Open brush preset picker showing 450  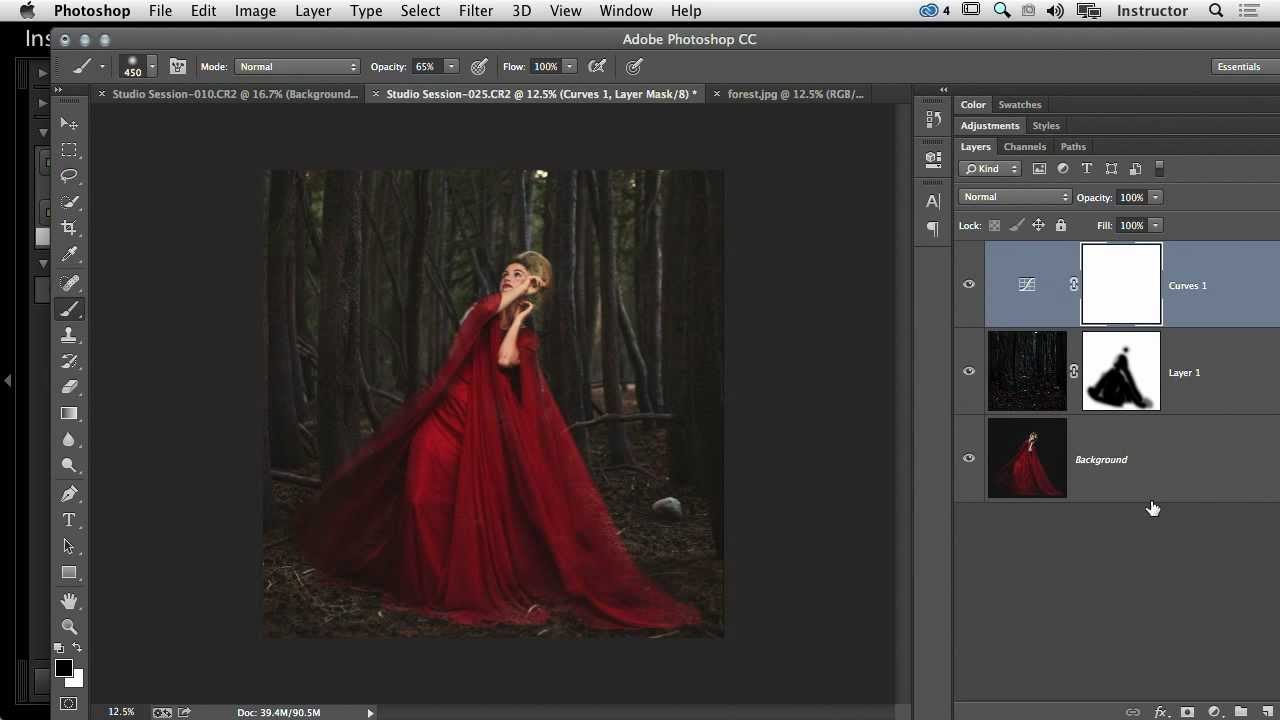click(138, 67)
